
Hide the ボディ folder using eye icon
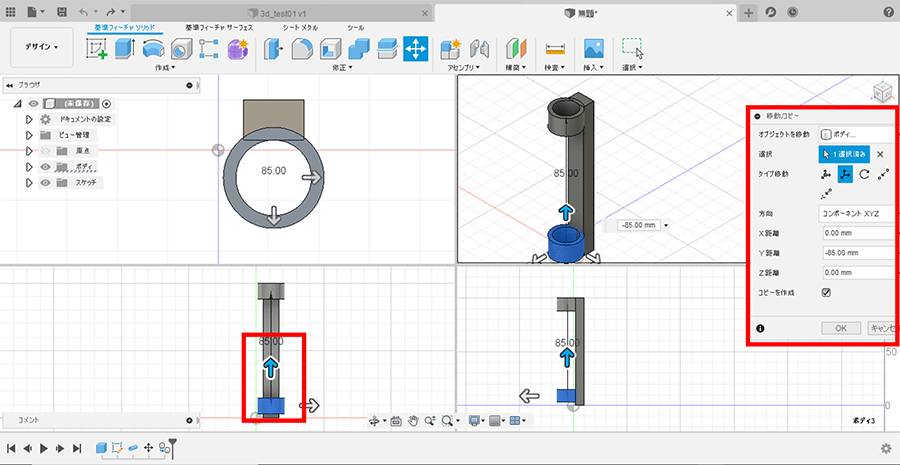point(46,167)
